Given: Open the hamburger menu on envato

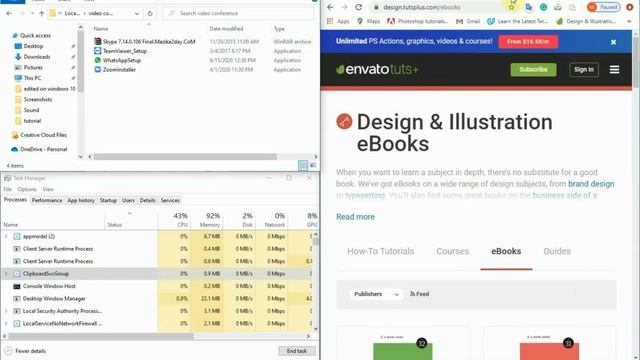Looking at the screenshot, I should point(614,69).
